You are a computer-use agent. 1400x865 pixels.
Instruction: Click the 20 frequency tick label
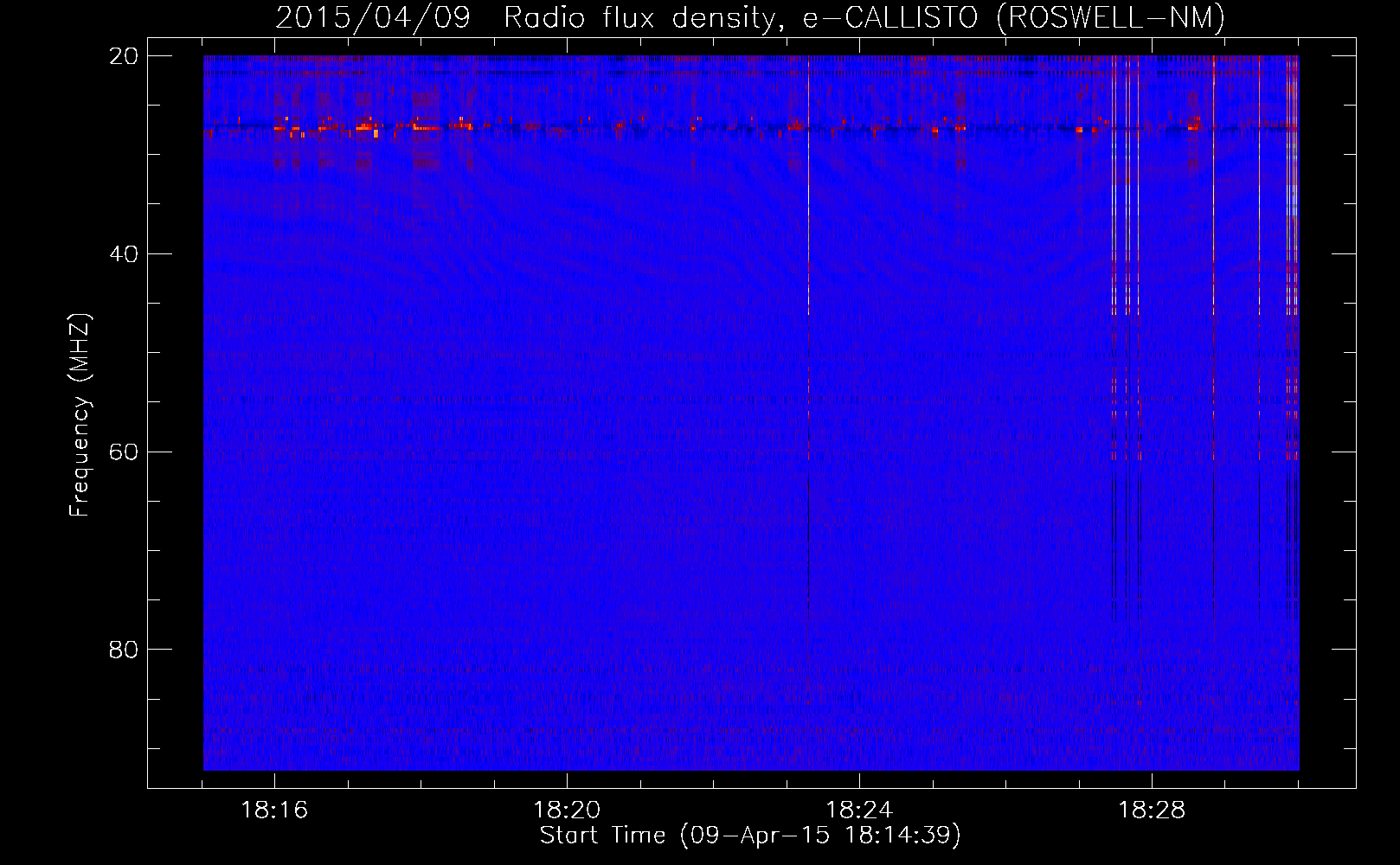tap(124, 56)
